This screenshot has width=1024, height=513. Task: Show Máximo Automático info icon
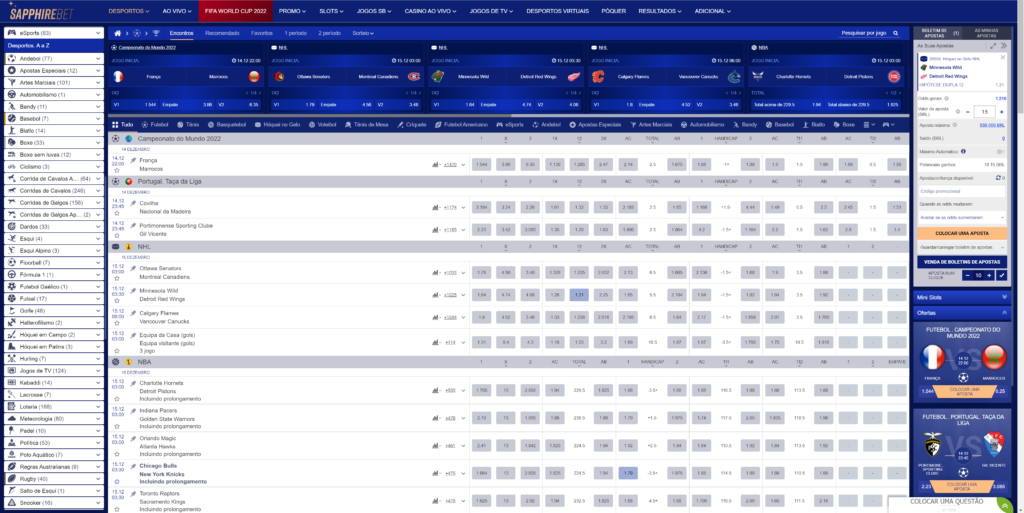point(963,151)
